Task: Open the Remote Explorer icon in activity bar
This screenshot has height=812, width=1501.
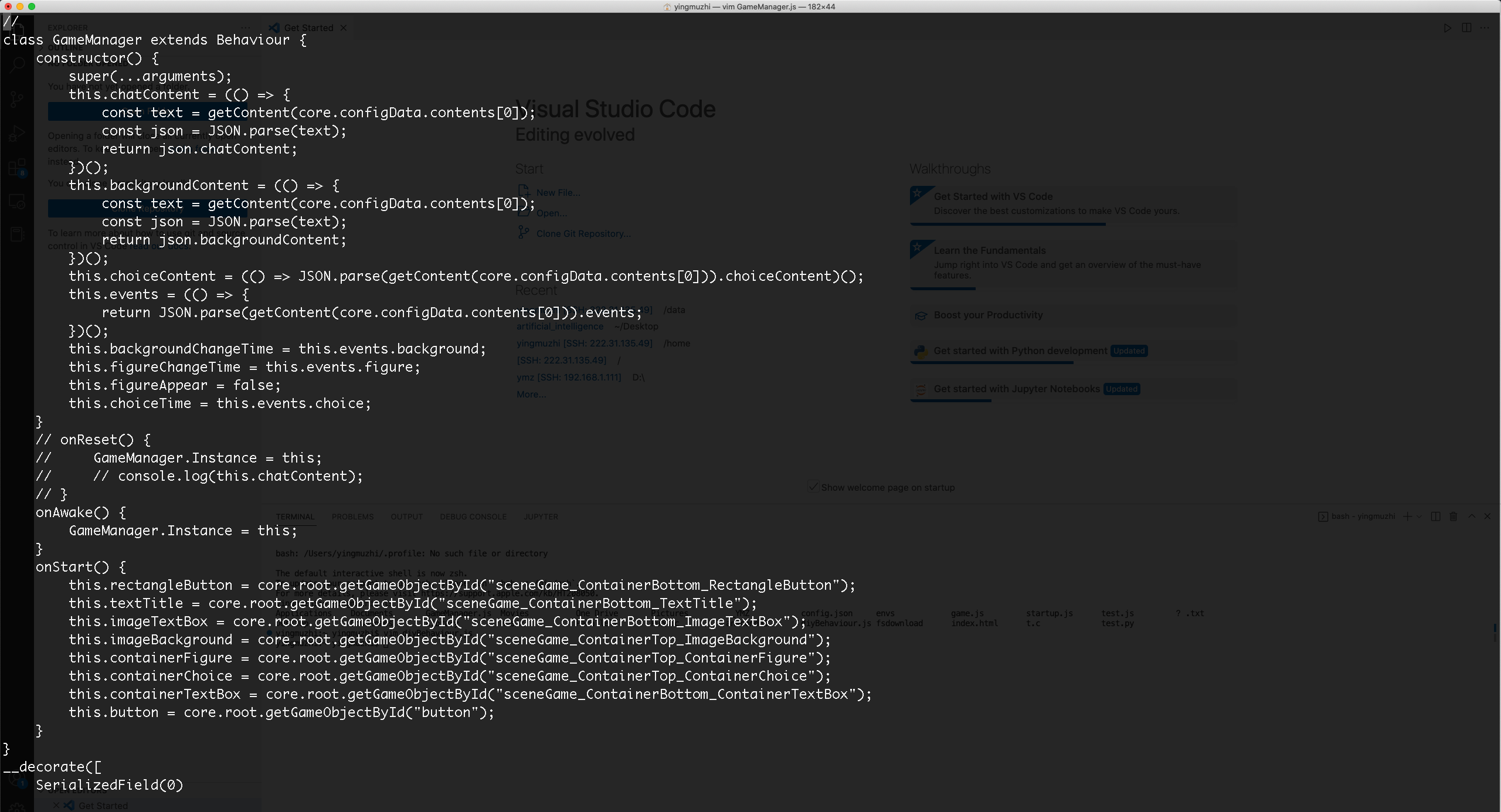Action: [16, 202]
